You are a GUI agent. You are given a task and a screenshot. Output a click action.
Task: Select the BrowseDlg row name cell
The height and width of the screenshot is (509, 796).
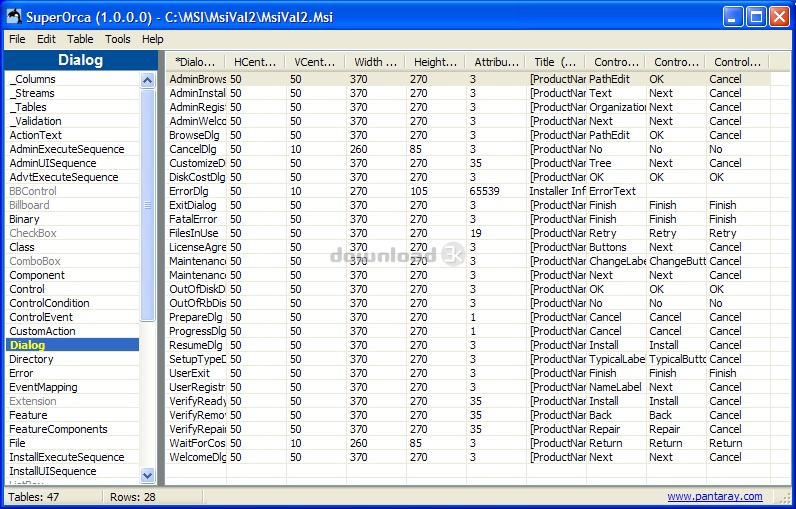196,135
